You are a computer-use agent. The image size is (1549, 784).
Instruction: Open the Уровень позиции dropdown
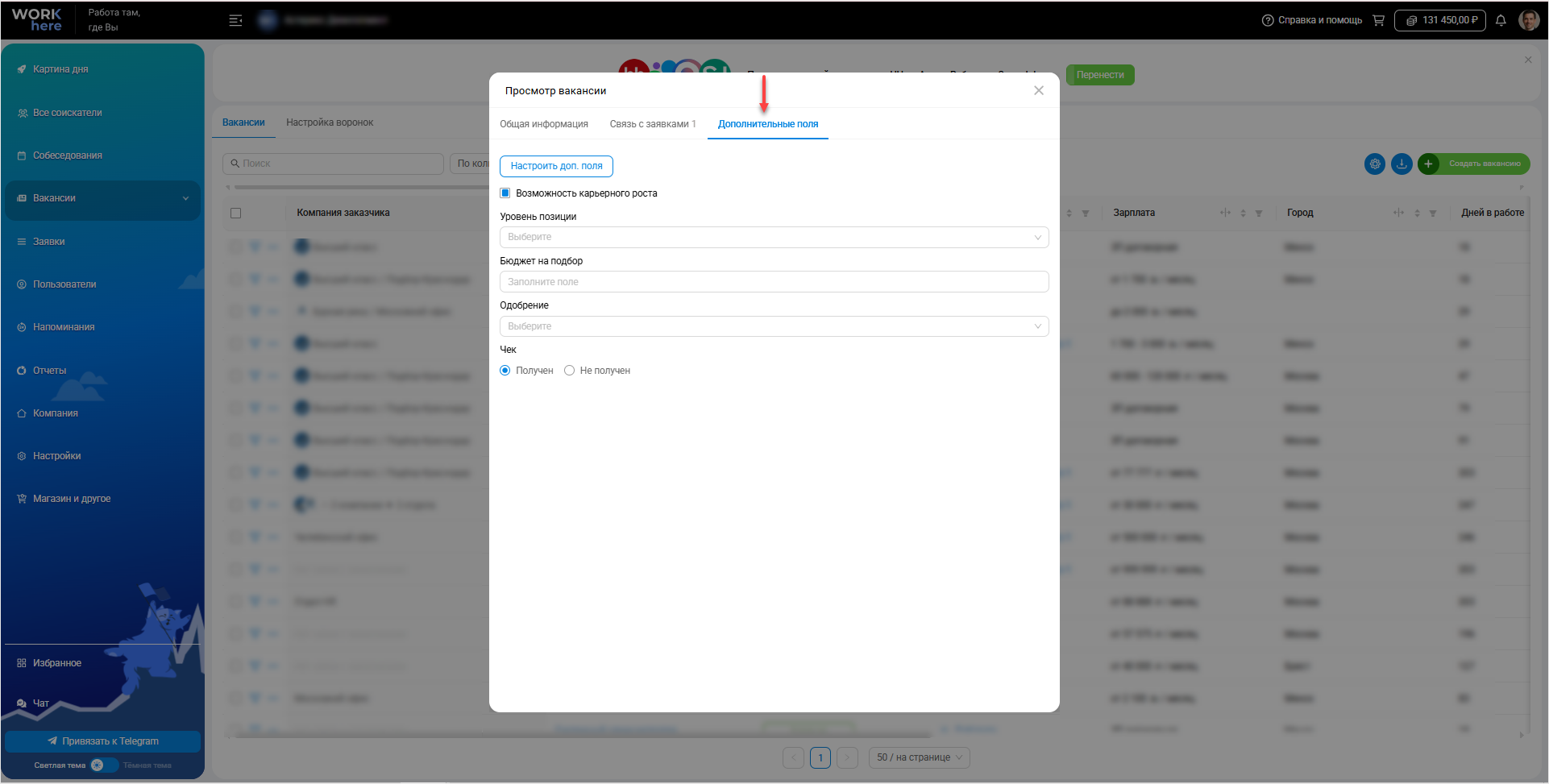click(x=774, y=237)
